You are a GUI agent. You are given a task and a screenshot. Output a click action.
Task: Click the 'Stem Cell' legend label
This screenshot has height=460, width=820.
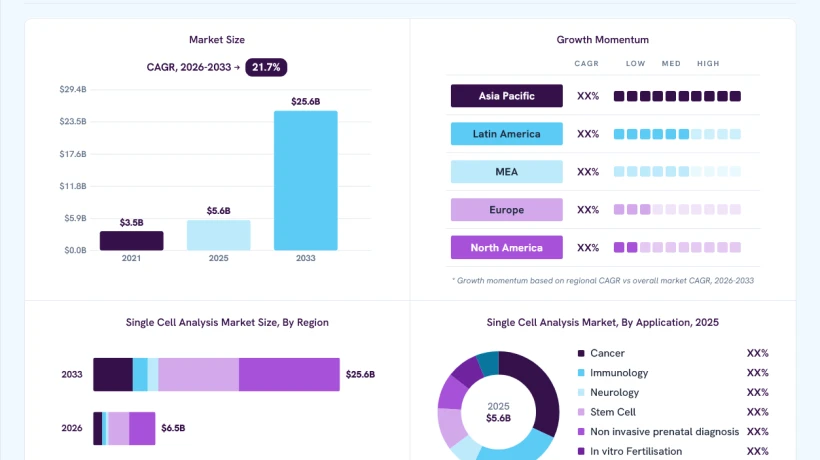(613, 412)
